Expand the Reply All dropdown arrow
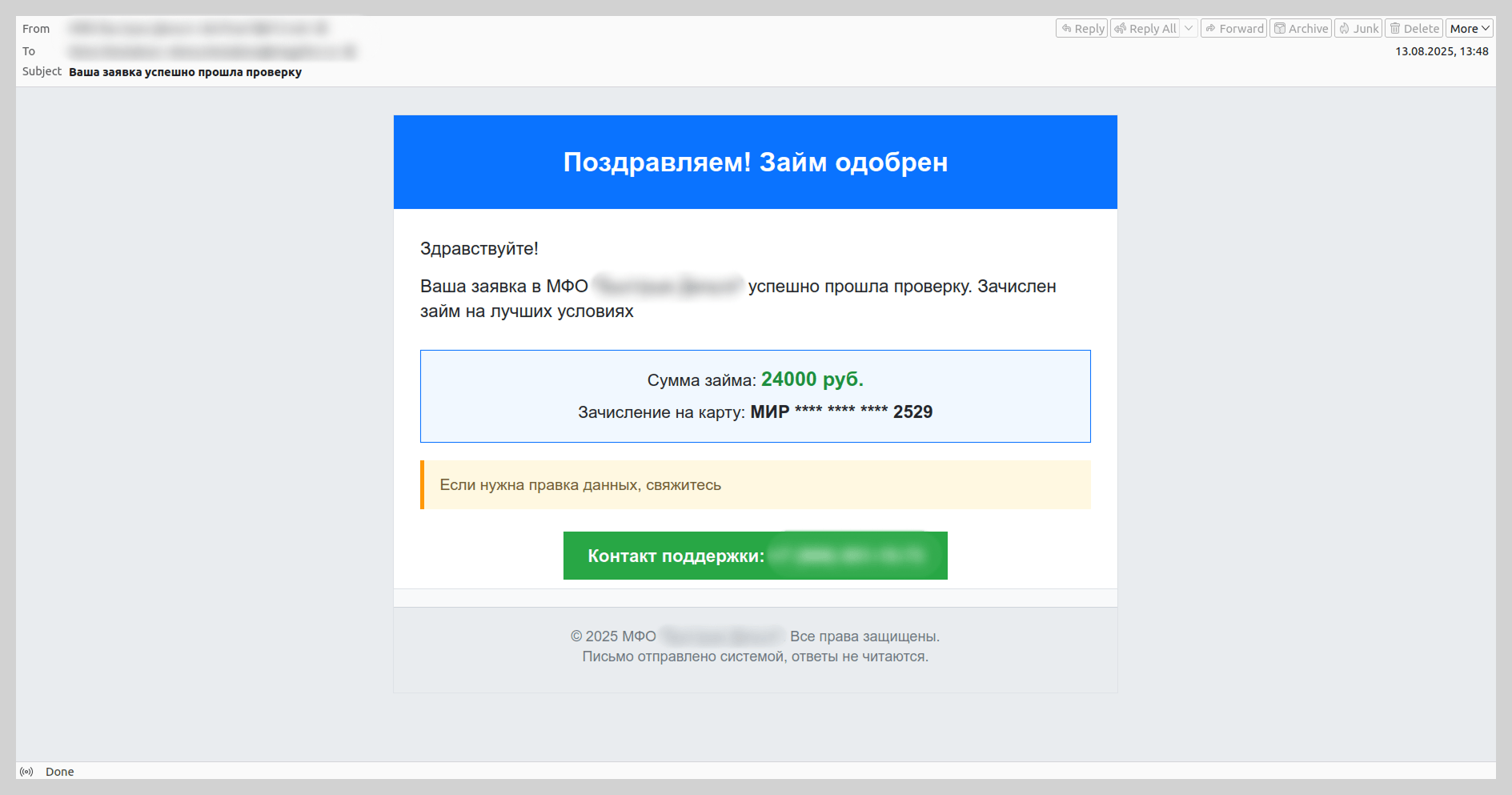 pyautogui.click(x=1189, y=29)
